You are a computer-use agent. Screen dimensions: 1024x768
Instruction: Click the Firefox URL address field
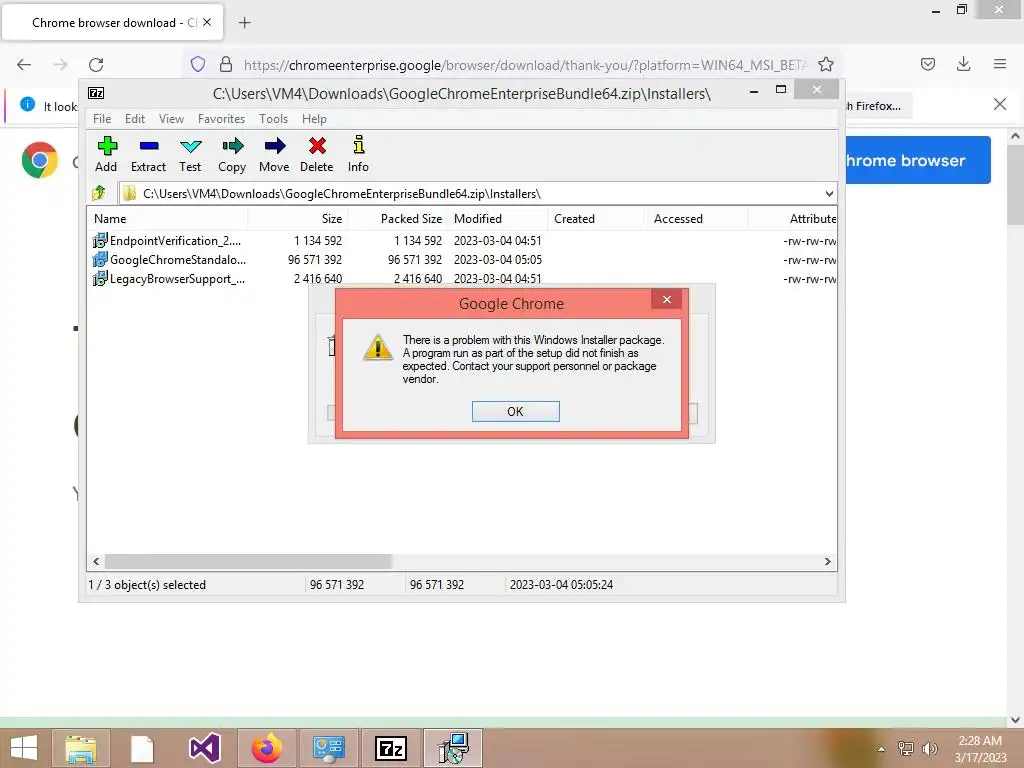pos(526,65)
